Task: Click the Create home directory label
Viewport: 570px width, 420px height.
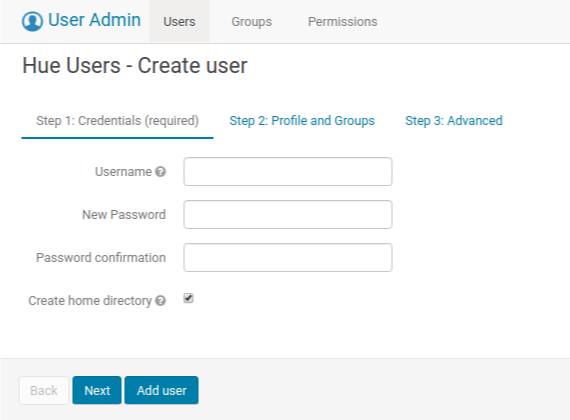Action: click(x=90, y=301)
